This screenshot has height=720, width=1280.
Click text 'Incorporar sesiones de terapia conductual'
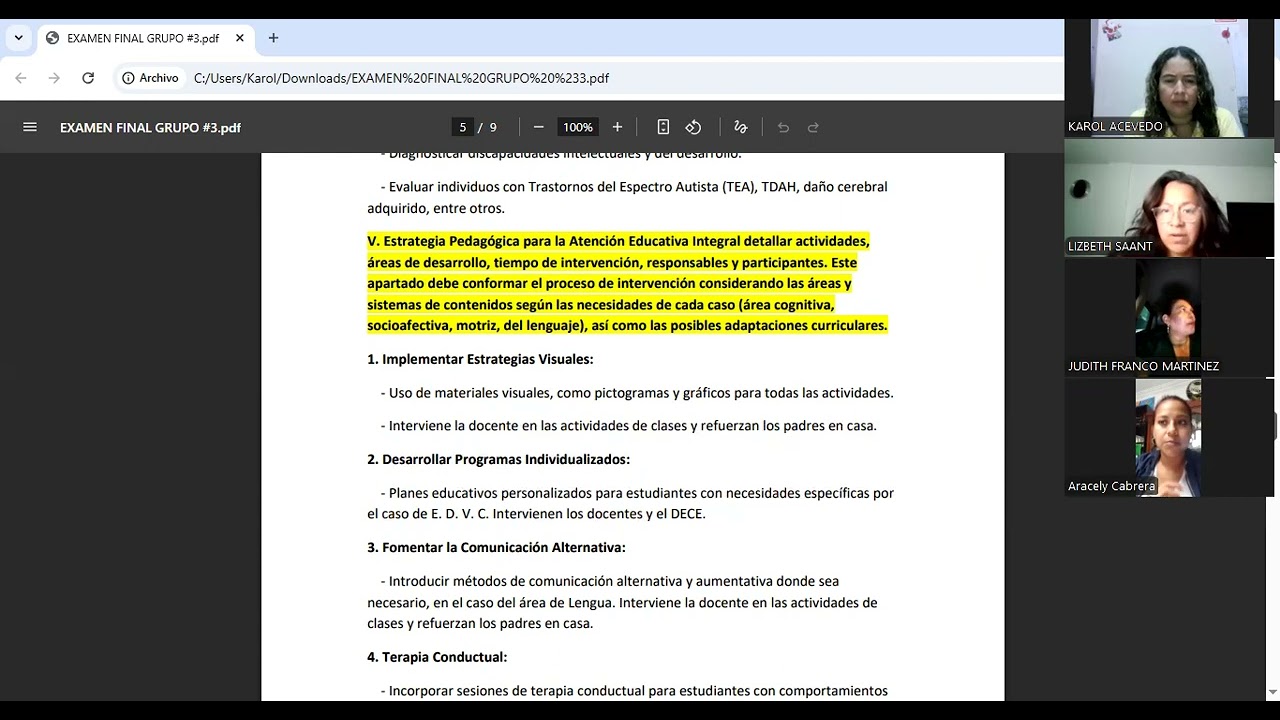517,691
